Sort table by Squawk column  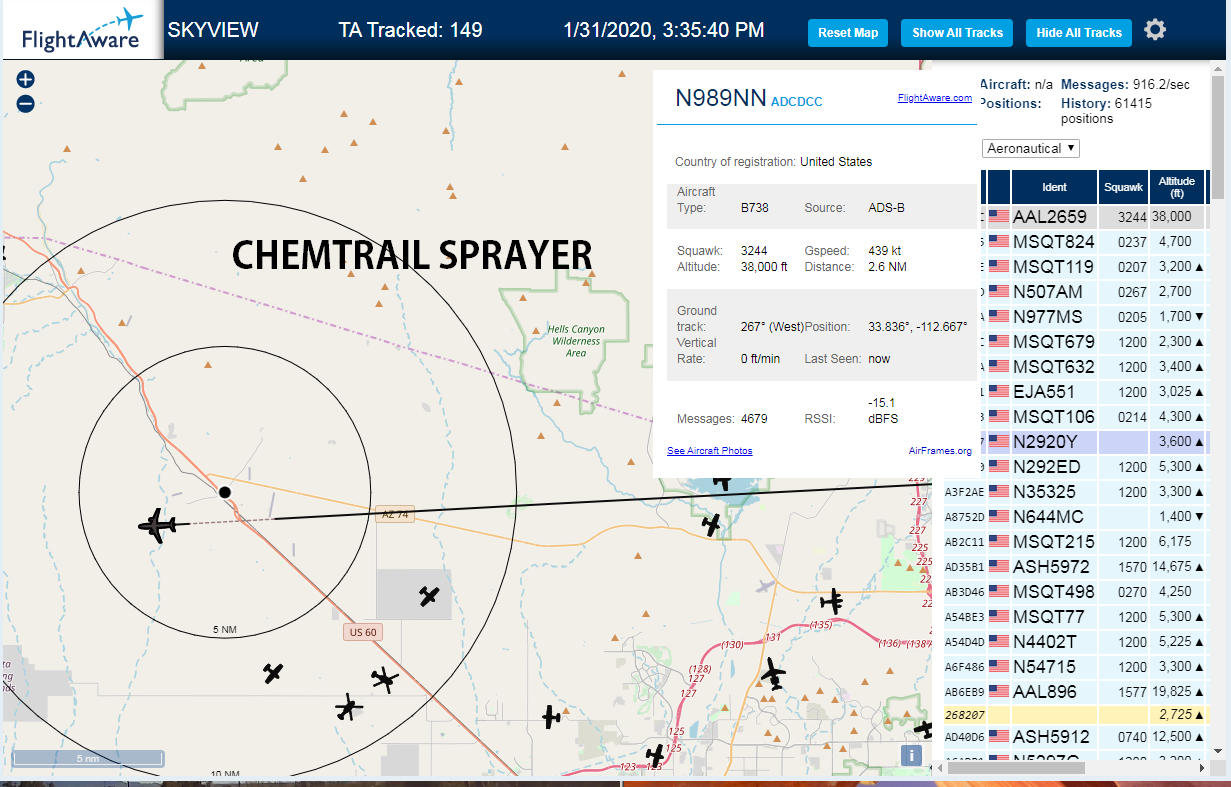point(1123,187)
